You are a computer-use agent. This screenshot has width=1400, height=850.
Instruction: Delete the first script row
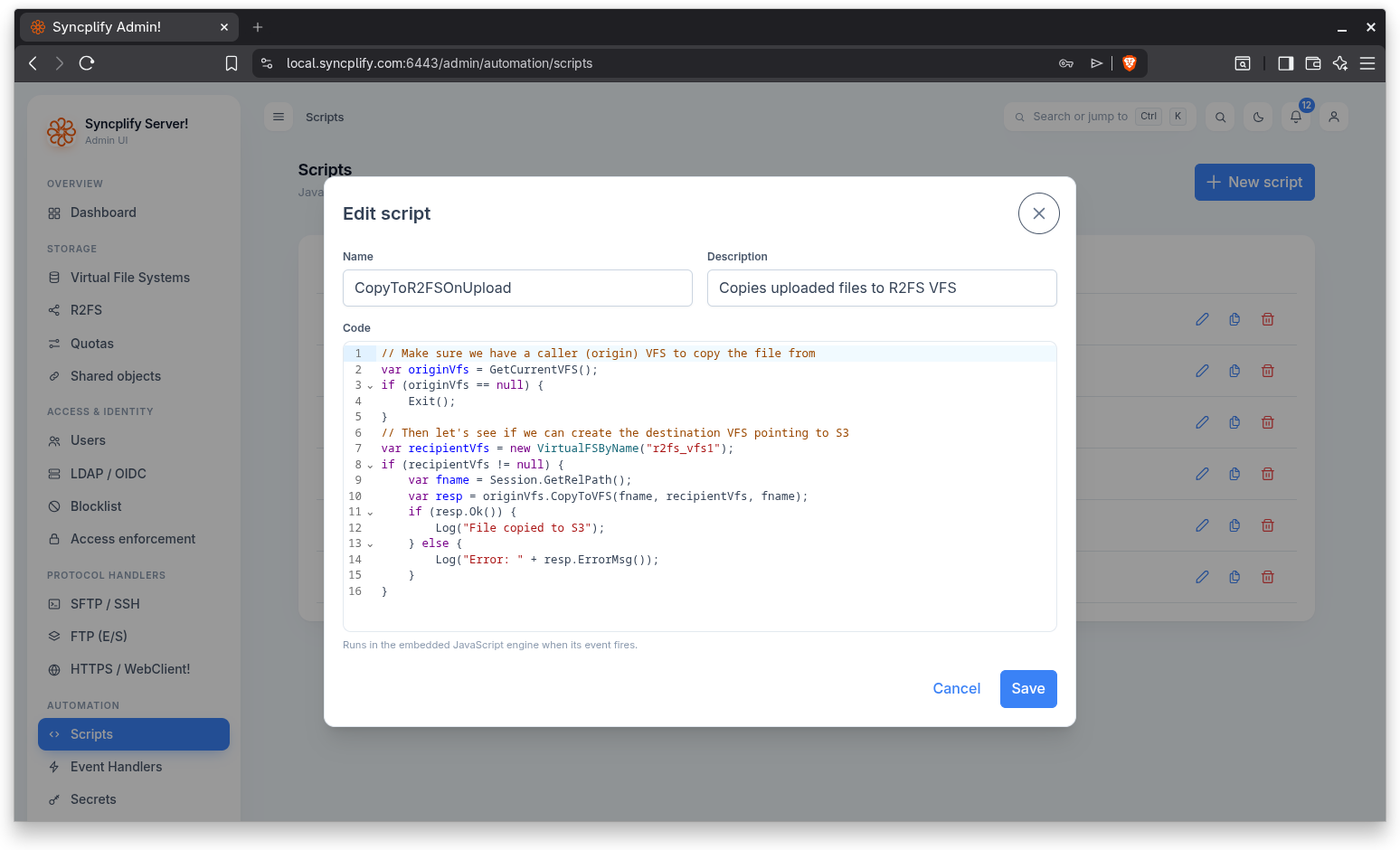[1268, 319]
